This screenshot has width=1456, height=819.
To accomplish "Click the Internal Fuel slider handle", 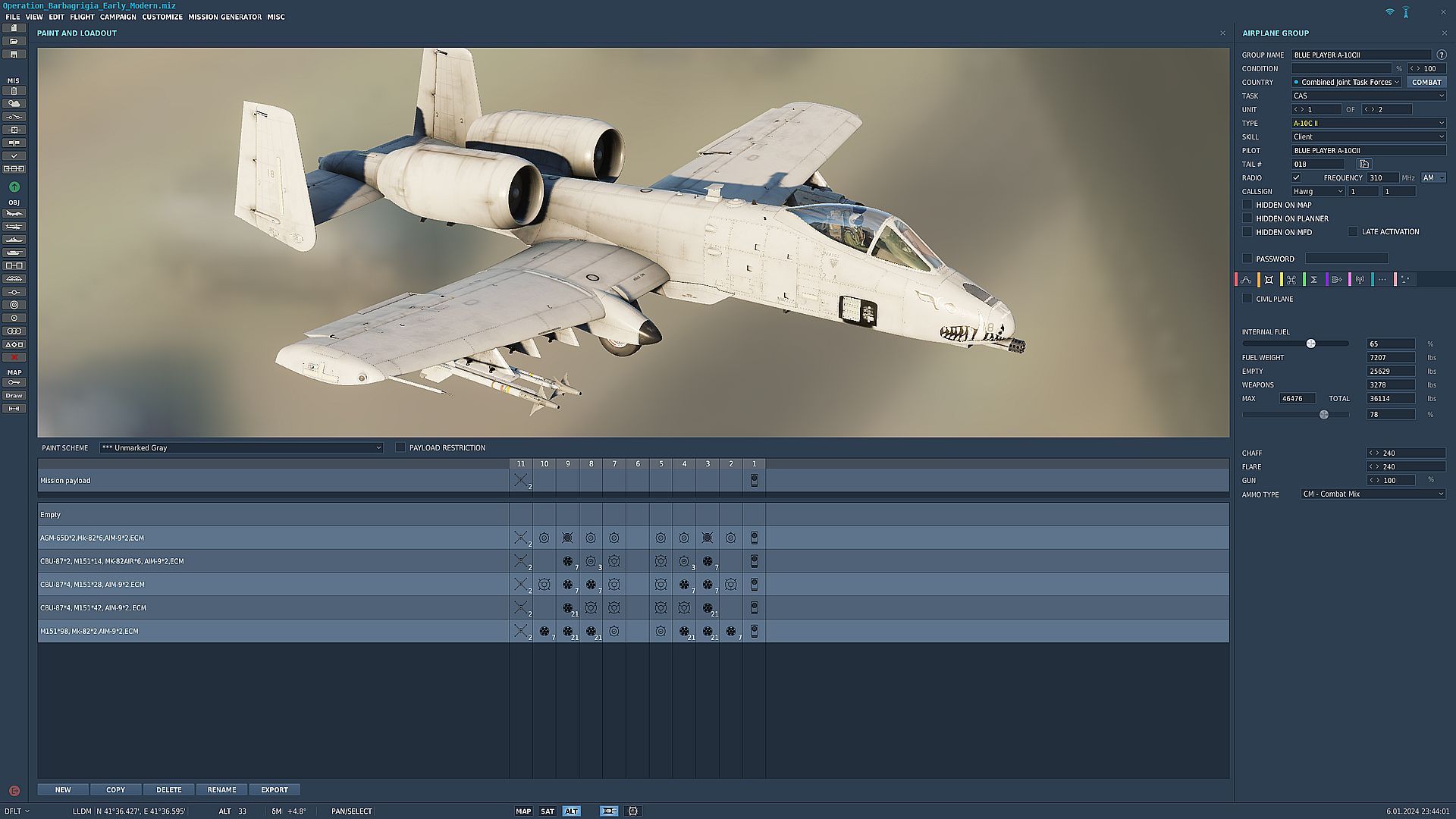I will (1311, 344).
